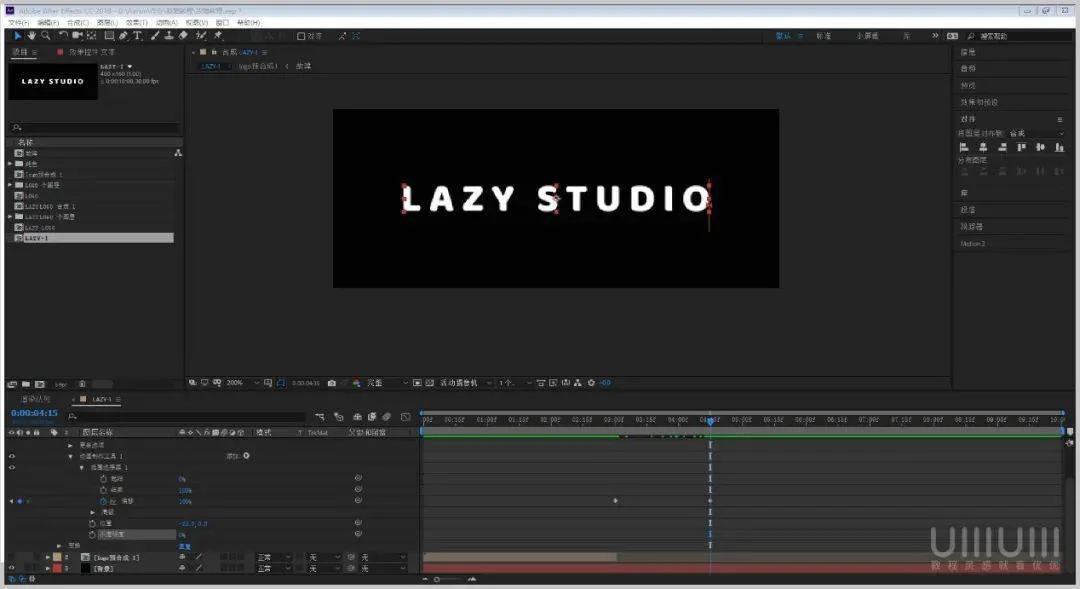The image size is (1080, 589).
Task: Select the Puppet Pin tool
Action: tap(218, 36)
